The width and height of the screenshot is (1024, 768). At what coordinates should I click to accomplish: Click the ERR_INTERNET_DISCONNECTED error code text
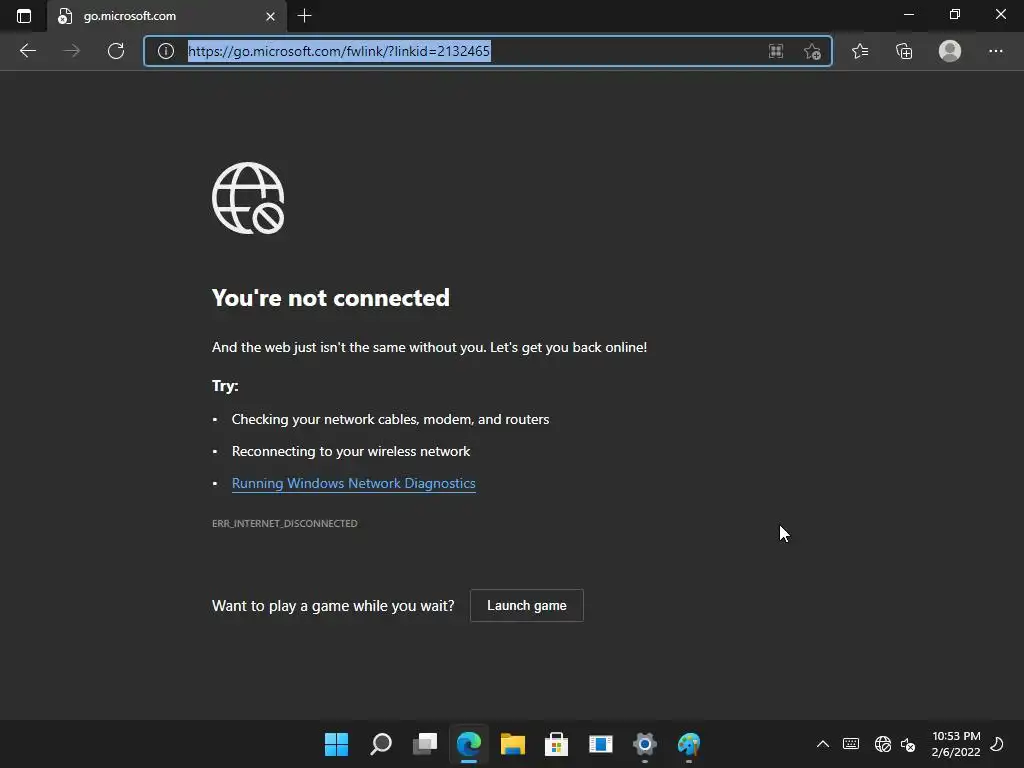285,523
